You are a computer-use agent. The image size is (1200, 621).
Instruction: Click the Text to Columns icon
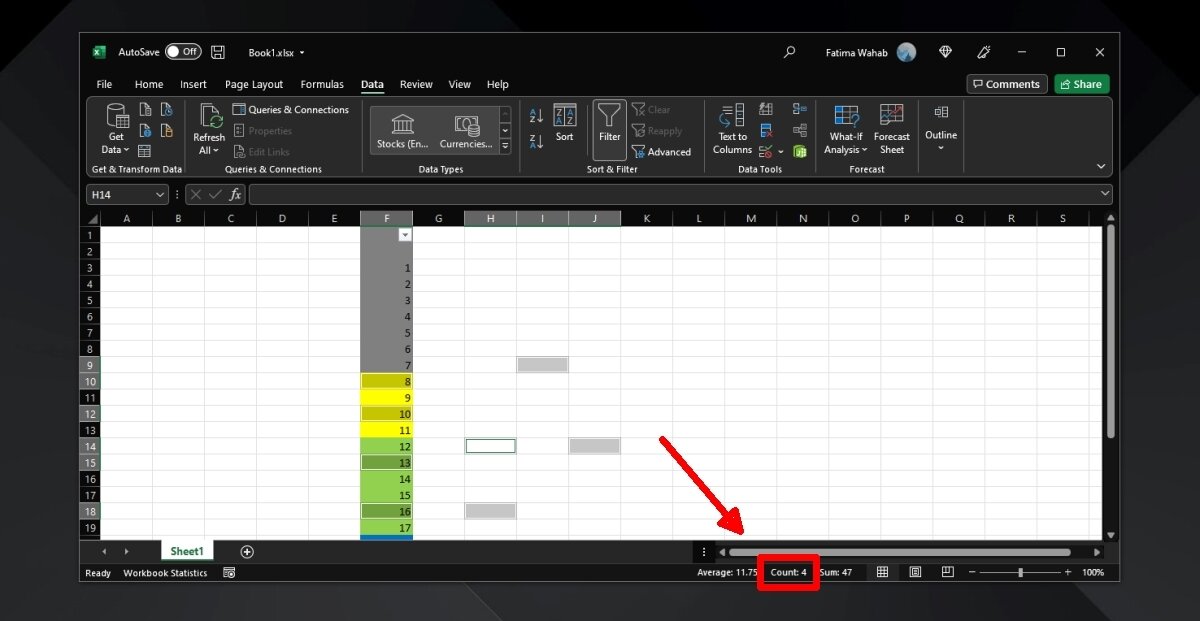[732, 116]
